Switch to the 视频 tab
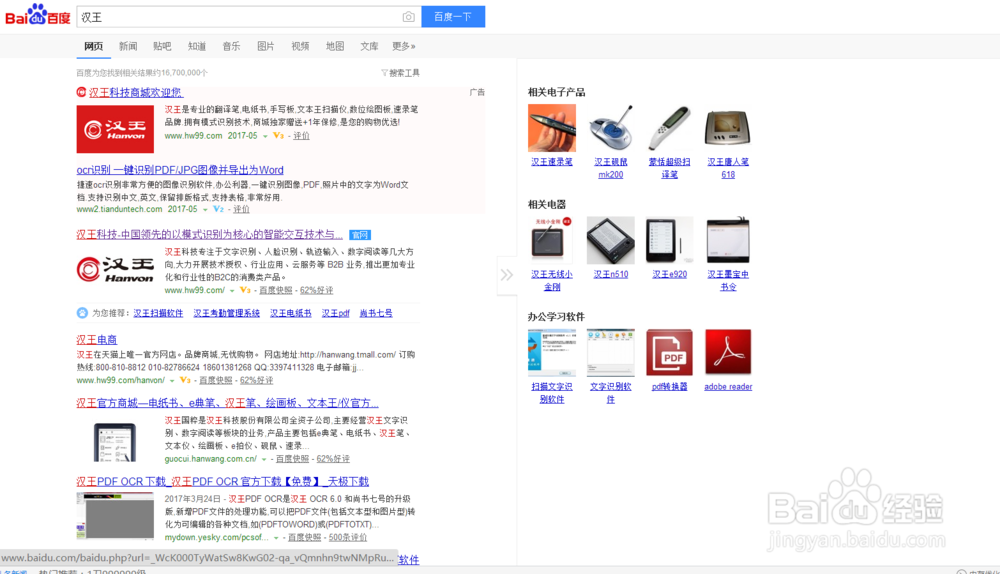 (300, 46)
